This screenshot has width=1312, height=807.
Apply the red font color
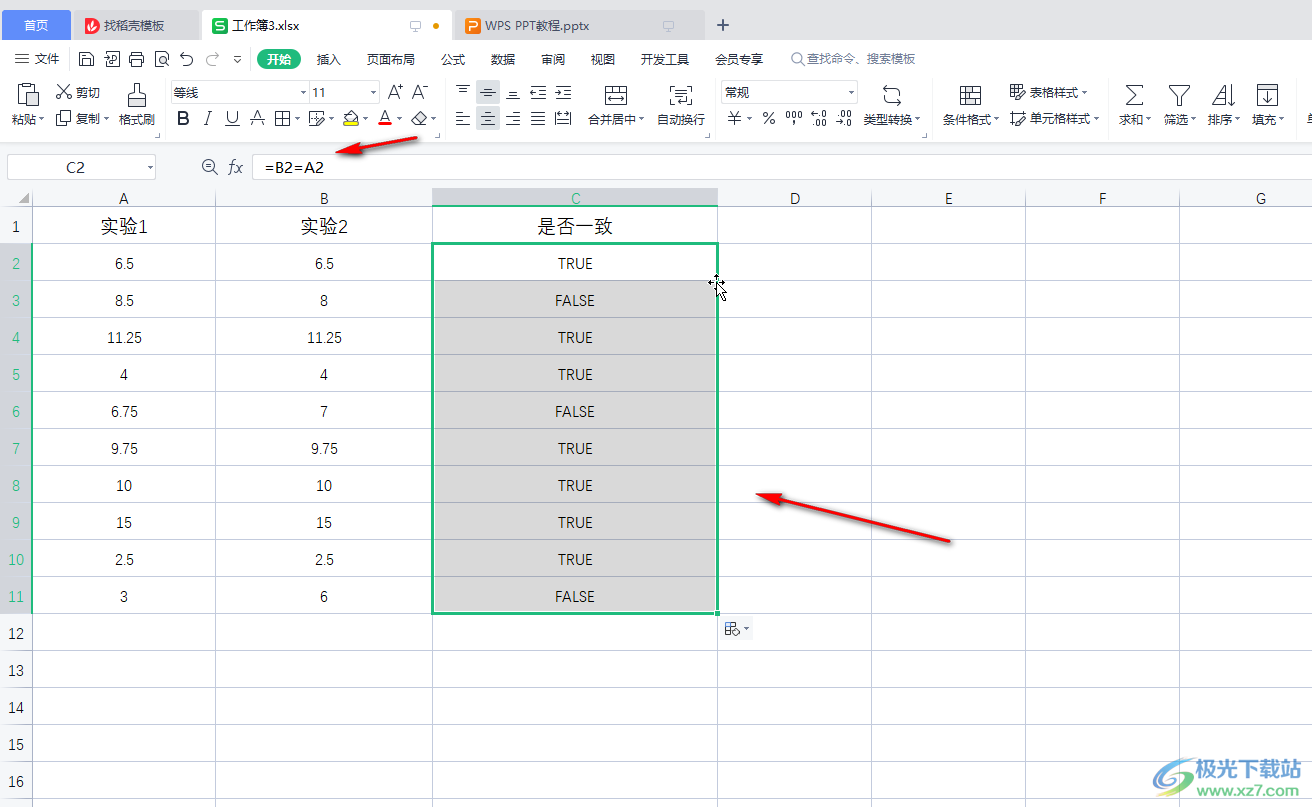click(x=385, y=119)
